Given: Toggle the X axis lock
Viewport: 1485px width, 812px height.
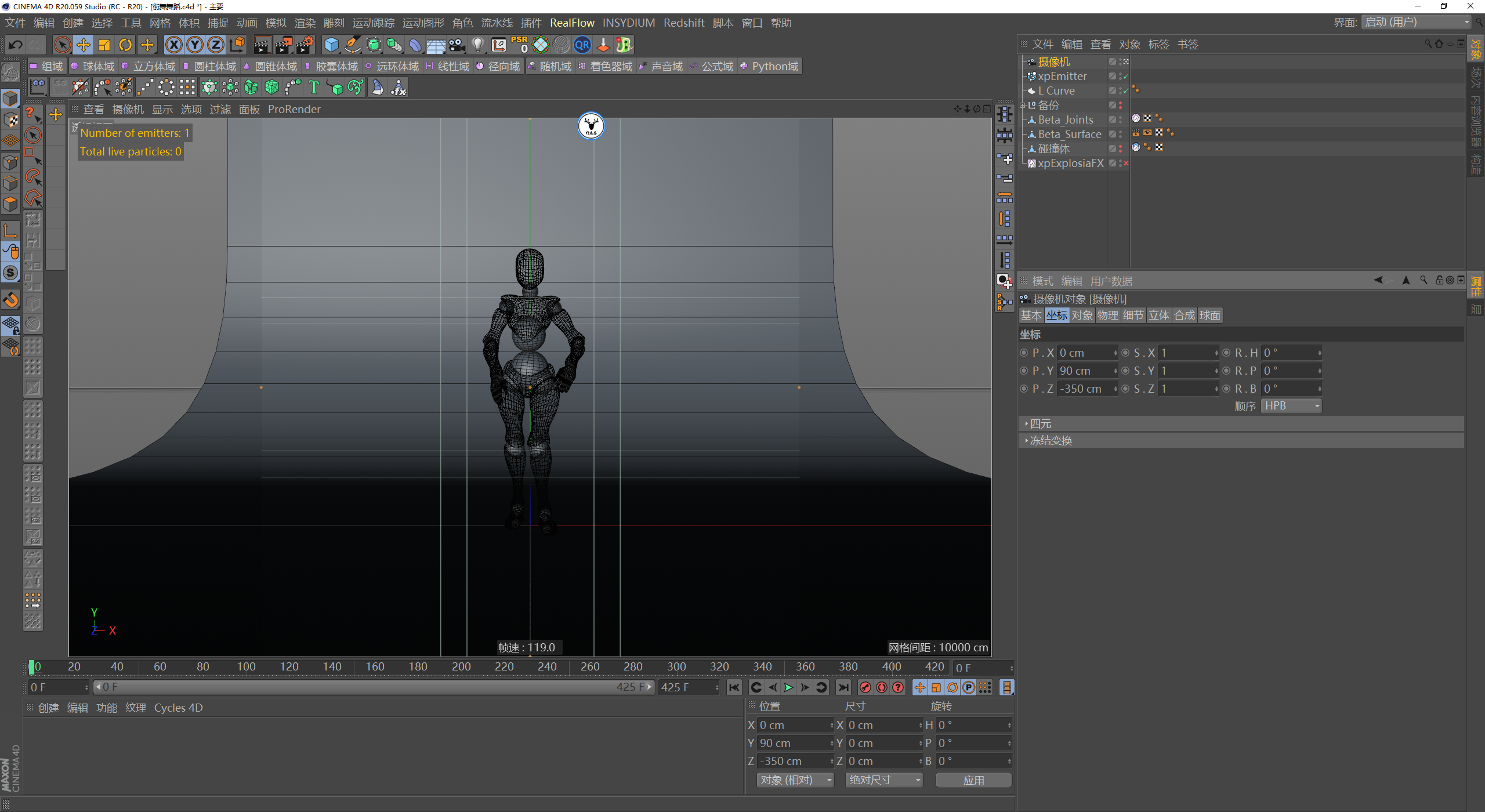Looking at the screenshot, I should 173,45.
